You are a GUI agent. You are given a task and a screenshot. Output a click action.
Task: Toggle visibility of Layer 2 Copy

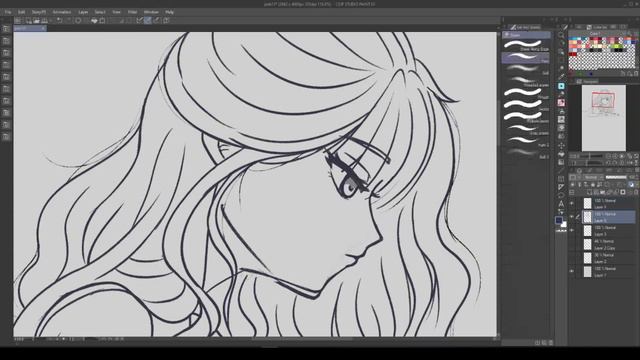click(572, 244)
